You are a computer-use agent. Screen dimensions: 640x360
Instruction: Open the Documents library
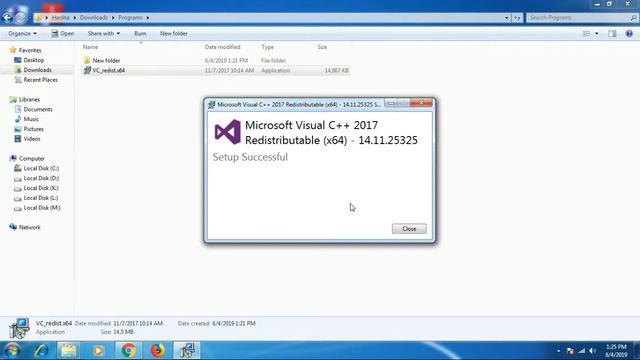(x=38, y=109)
